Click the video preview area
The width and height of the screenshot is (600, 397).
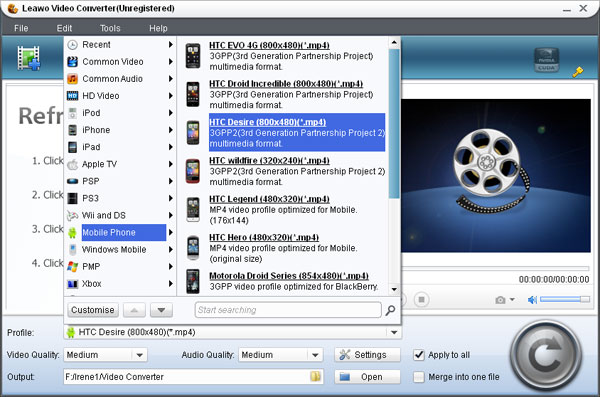496,175
